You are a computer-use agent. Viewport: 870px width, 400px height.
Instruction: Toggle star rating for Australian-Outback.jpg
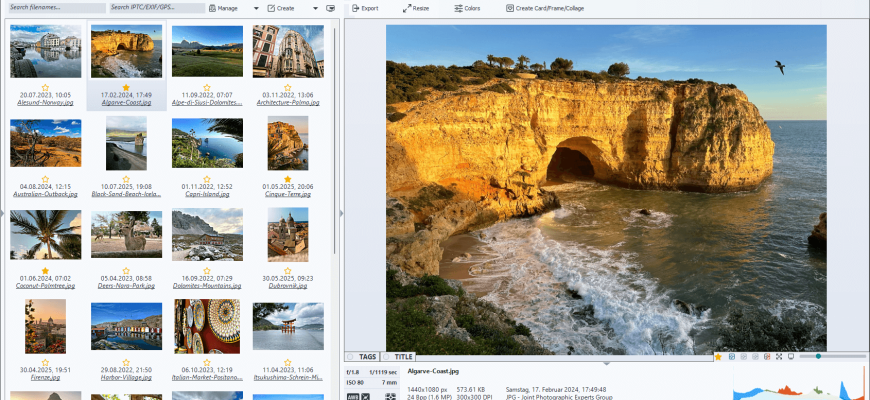point(45,179)
